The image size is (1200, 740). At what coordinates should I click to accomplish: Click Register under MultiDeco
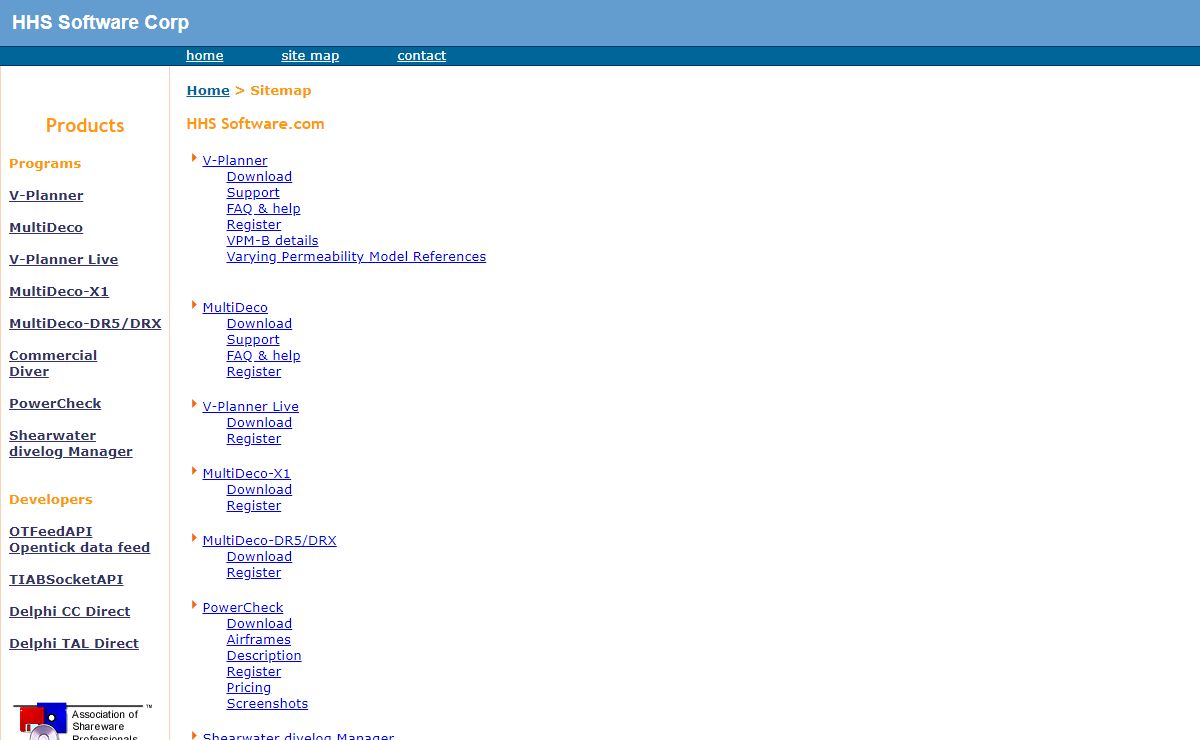click(254, 371)
